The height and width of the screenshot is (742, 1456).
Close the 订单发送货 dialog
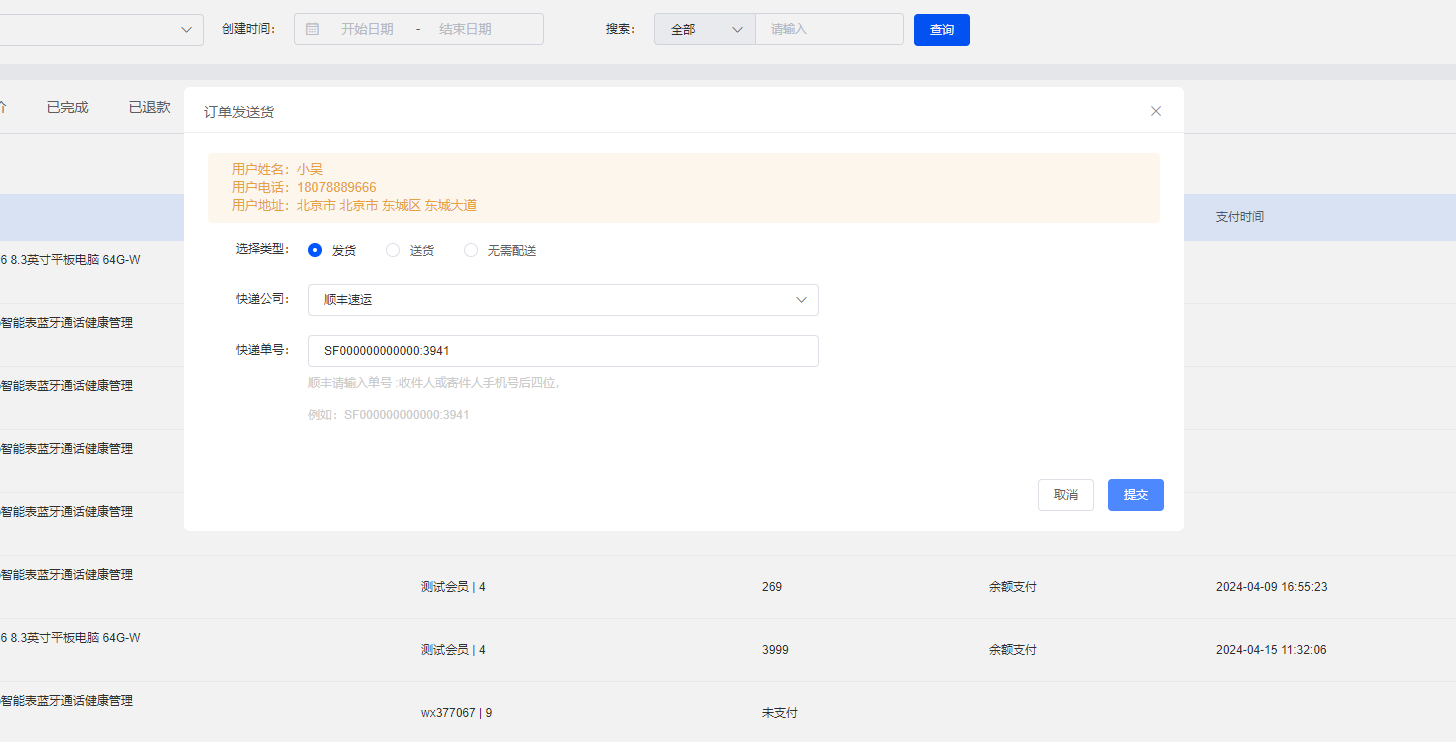(x=1156, y=111)
